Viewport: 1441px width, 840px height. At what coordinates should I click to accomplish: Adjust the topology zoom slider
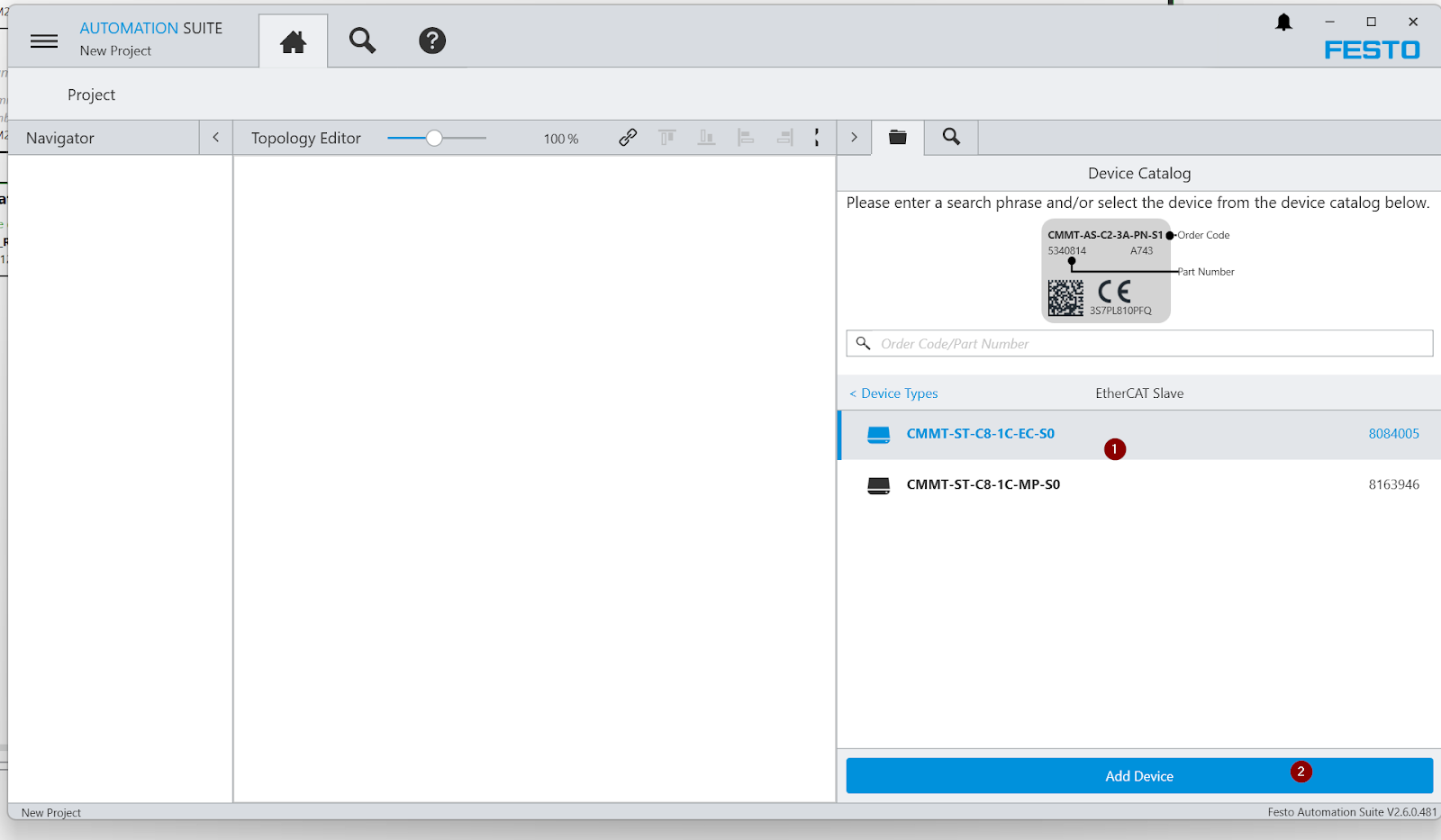pyautogui.click(x=434, y=138)
